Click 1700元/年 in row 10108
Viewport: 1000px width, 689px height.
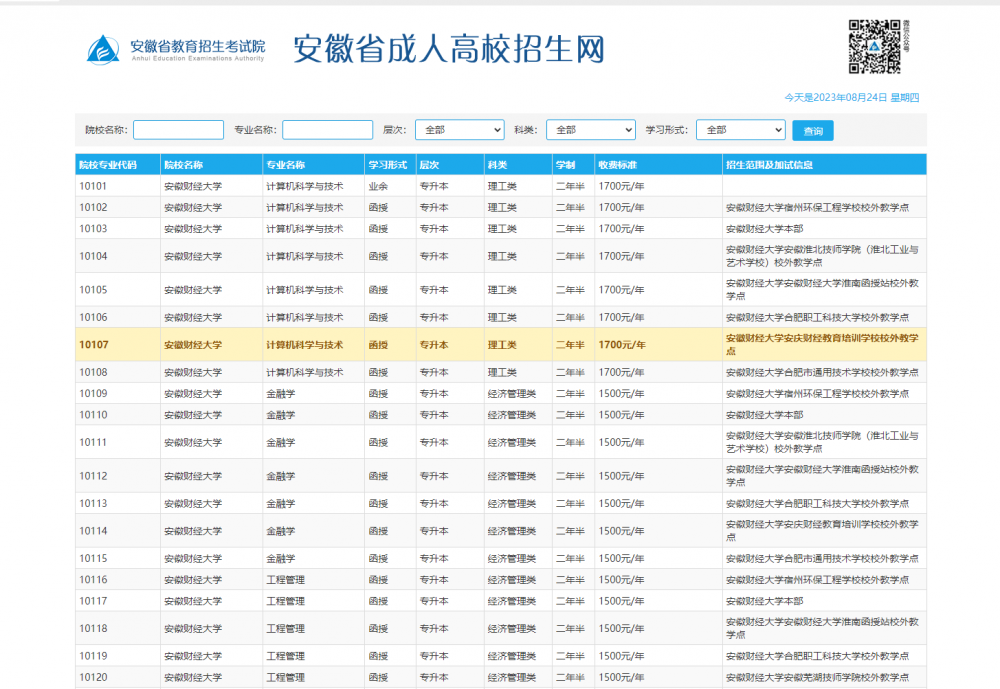tap(621, 372)
